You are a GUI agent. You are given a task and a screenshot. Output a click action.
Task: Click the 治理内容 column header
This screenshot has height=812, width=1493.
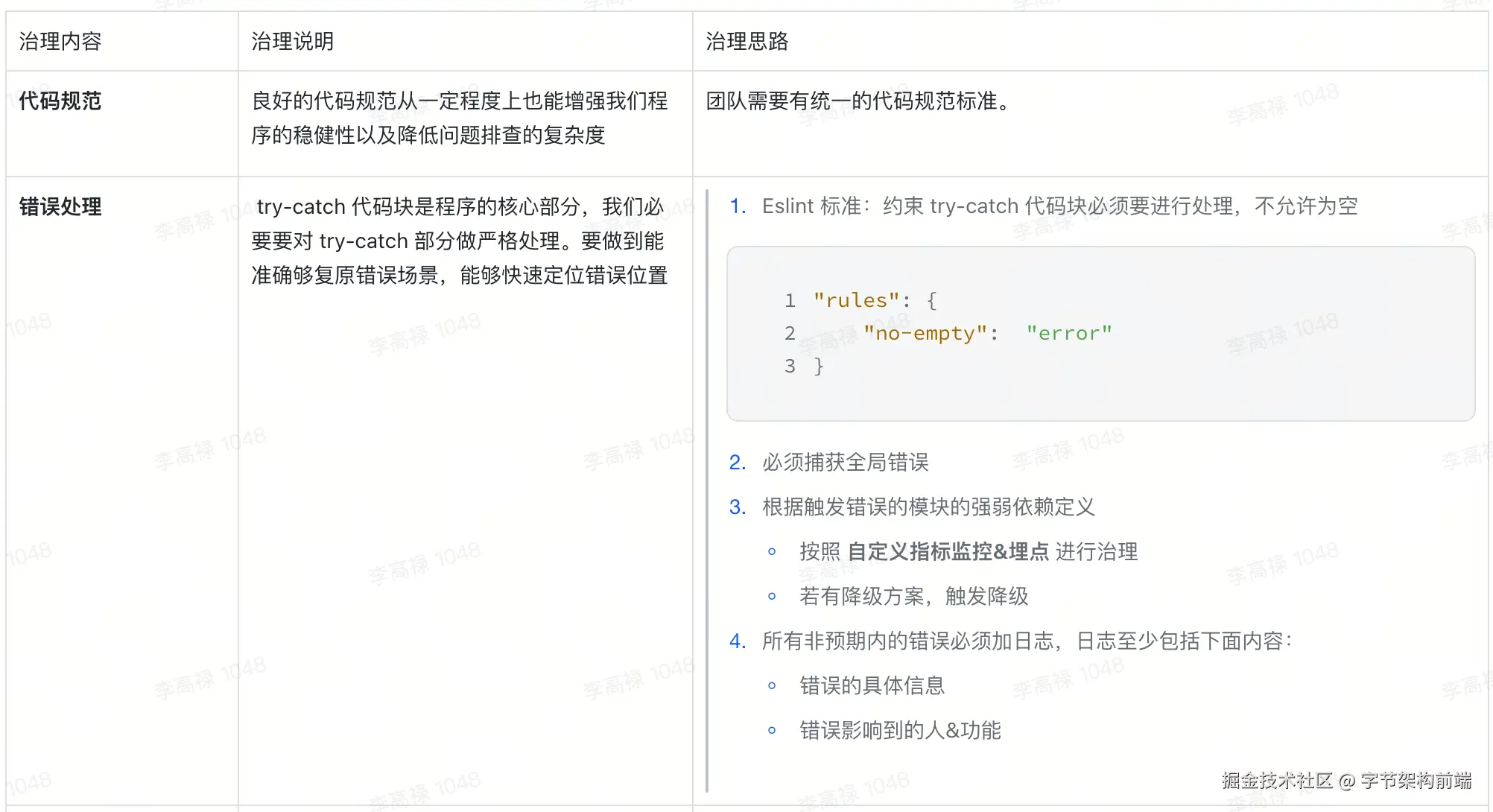tap(60, 41)
